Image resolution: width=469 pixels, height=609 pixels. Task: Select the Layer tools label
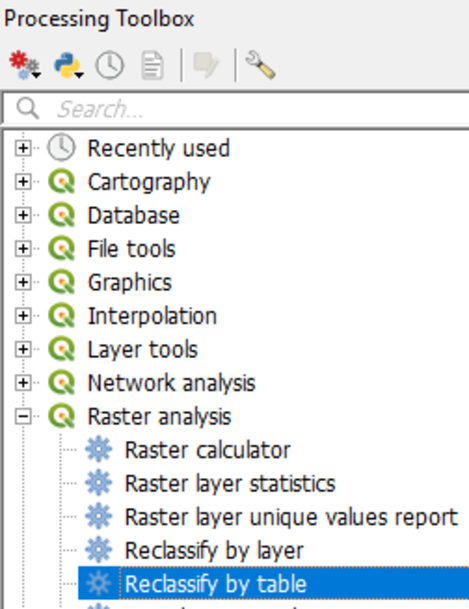click(x=142, y=350)
